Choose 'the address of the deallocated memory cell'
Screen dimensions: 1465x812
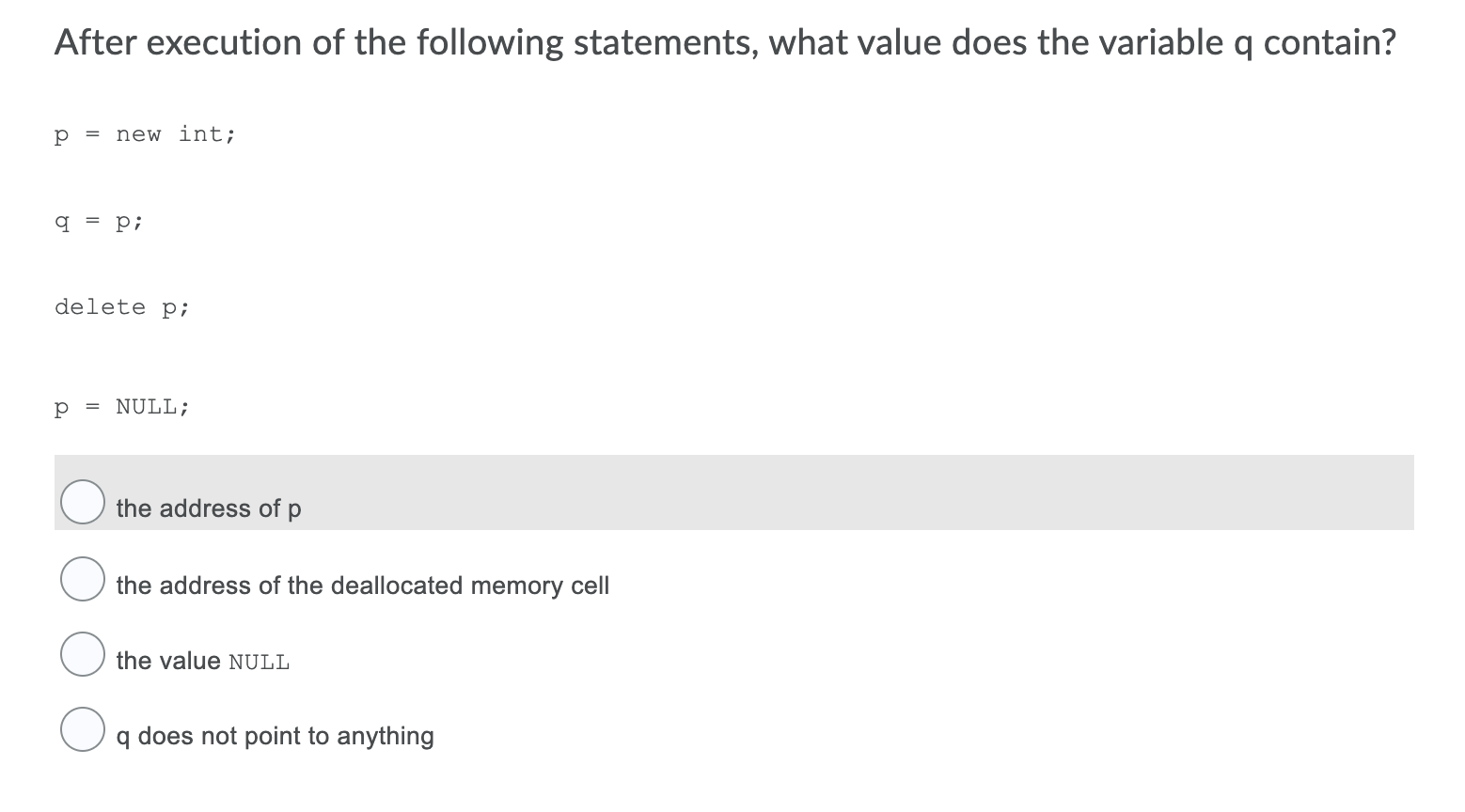(x=82, y=579)
